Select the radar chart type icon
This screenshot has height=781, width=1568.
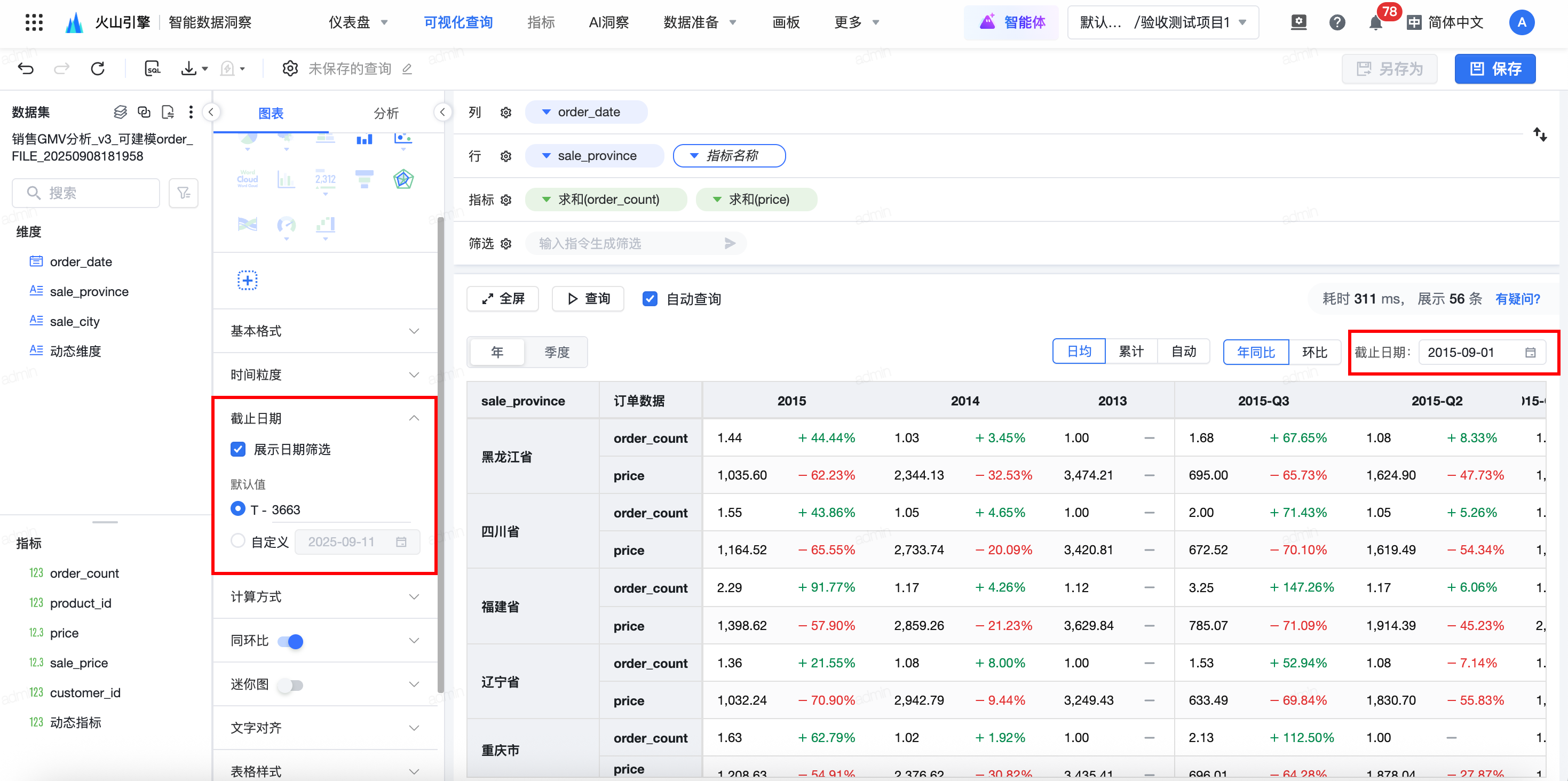pyautogui.click(x=403, y=179)
